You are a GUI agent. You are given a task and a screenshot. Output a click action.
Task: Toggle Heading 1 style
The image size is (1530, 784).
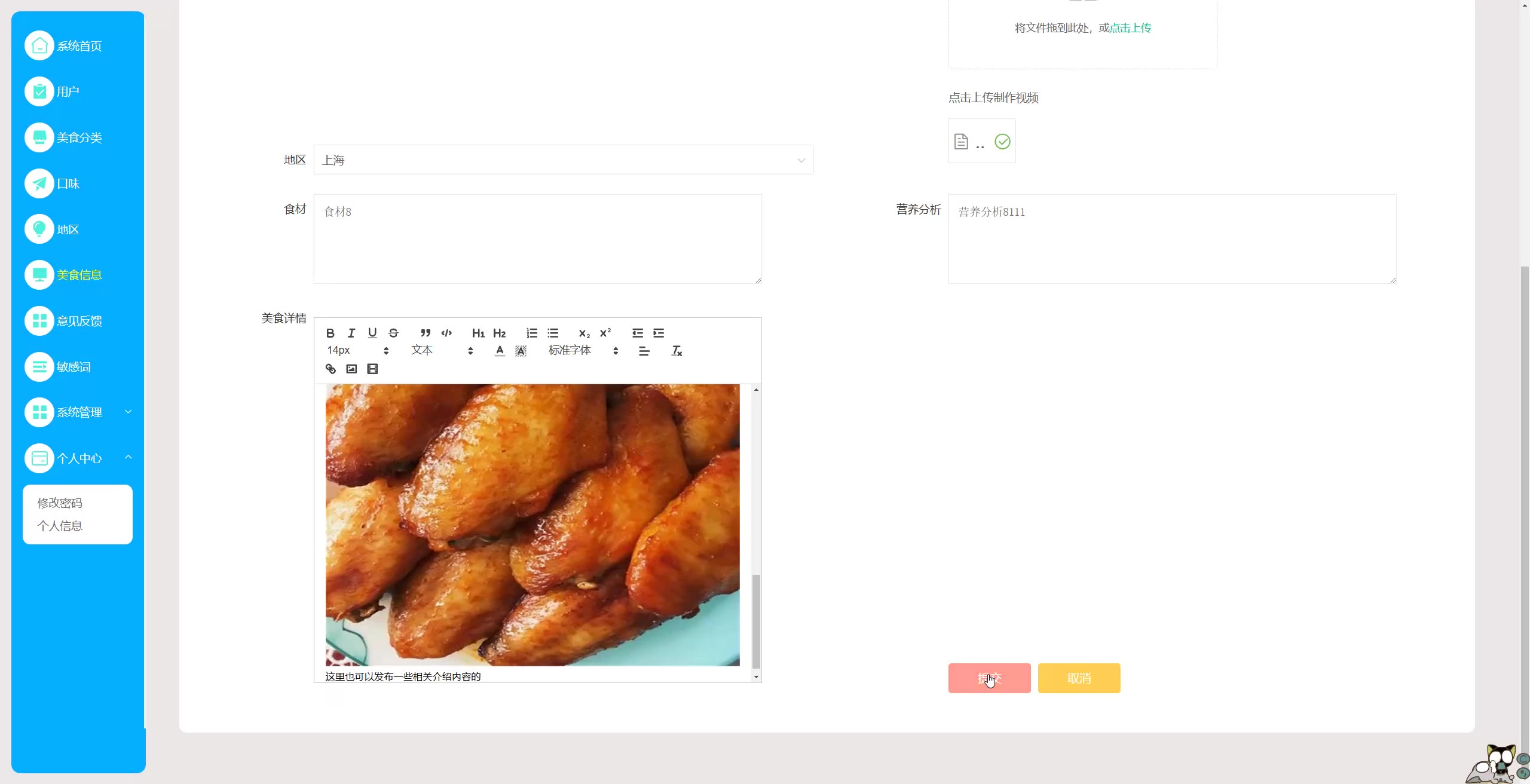(478, 333)
